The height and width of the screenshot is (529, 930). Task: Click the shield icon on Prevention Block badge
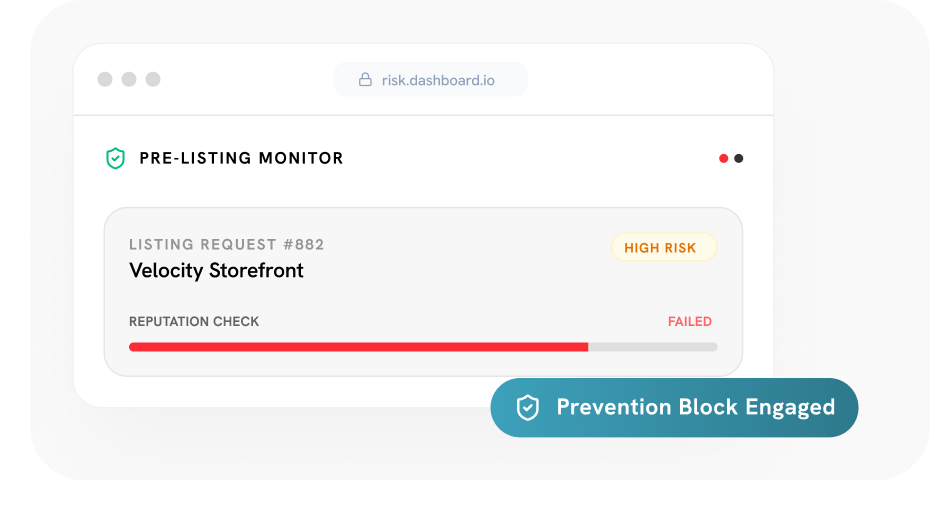[527, 407]
